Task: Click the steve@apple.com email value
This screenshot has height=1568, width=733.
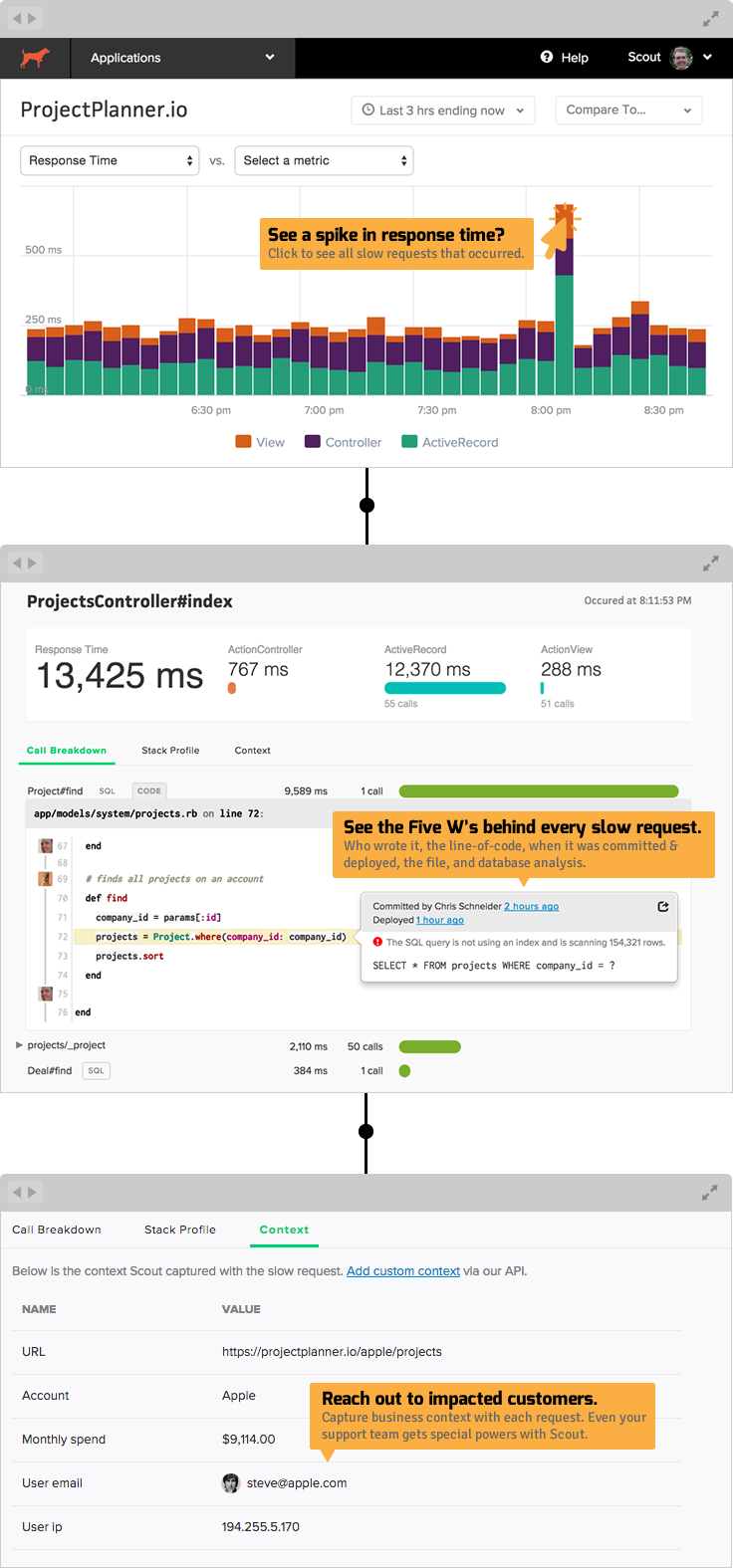Action: (297, 1483)
